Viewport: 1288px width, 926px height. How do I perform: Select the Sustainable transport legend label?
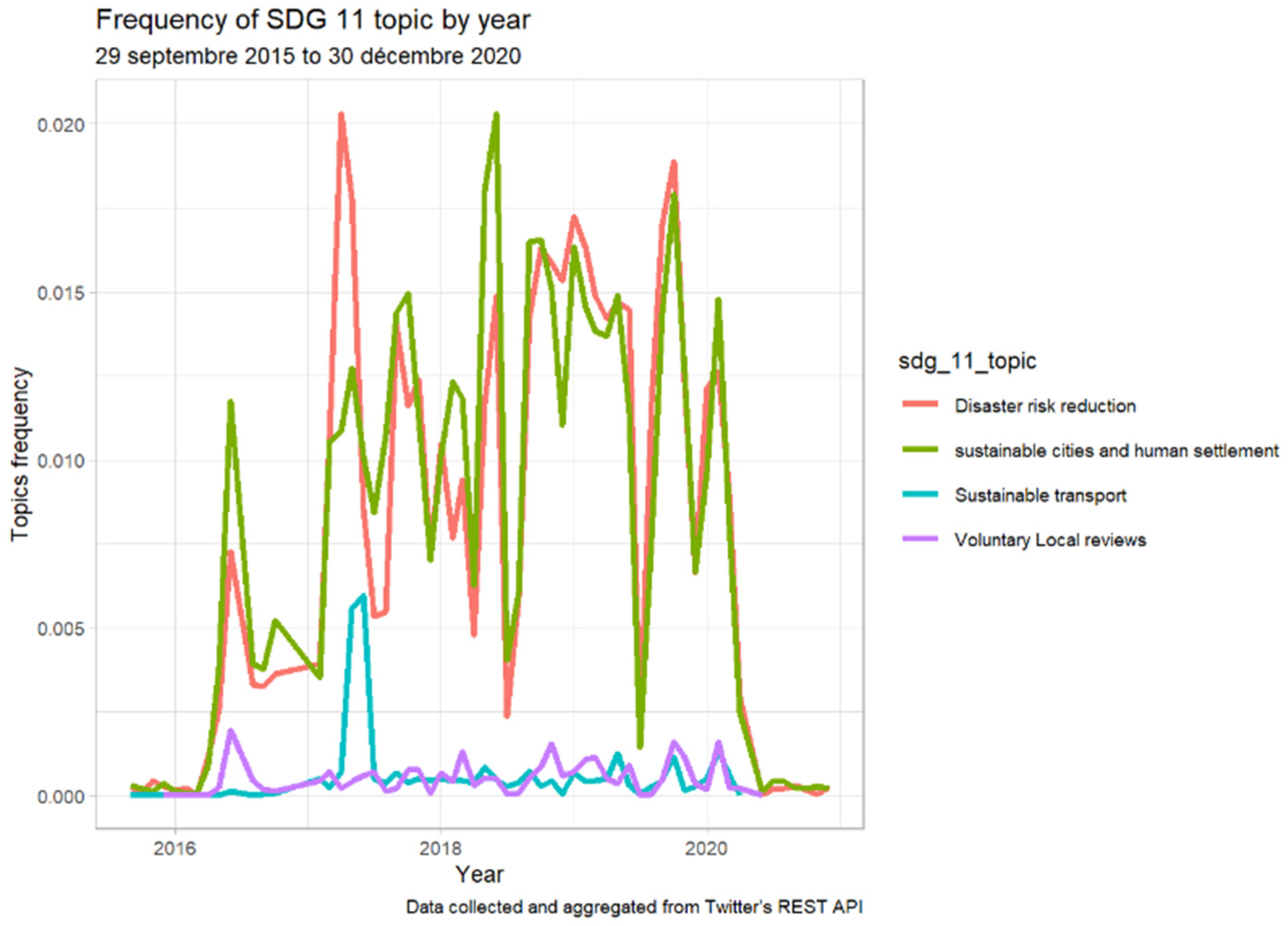click(1040, 495)
